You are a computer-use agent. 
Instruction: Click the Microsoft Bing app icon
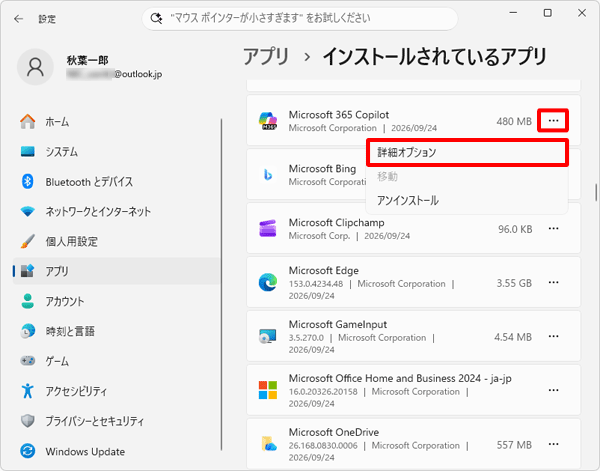pos(268,175)
